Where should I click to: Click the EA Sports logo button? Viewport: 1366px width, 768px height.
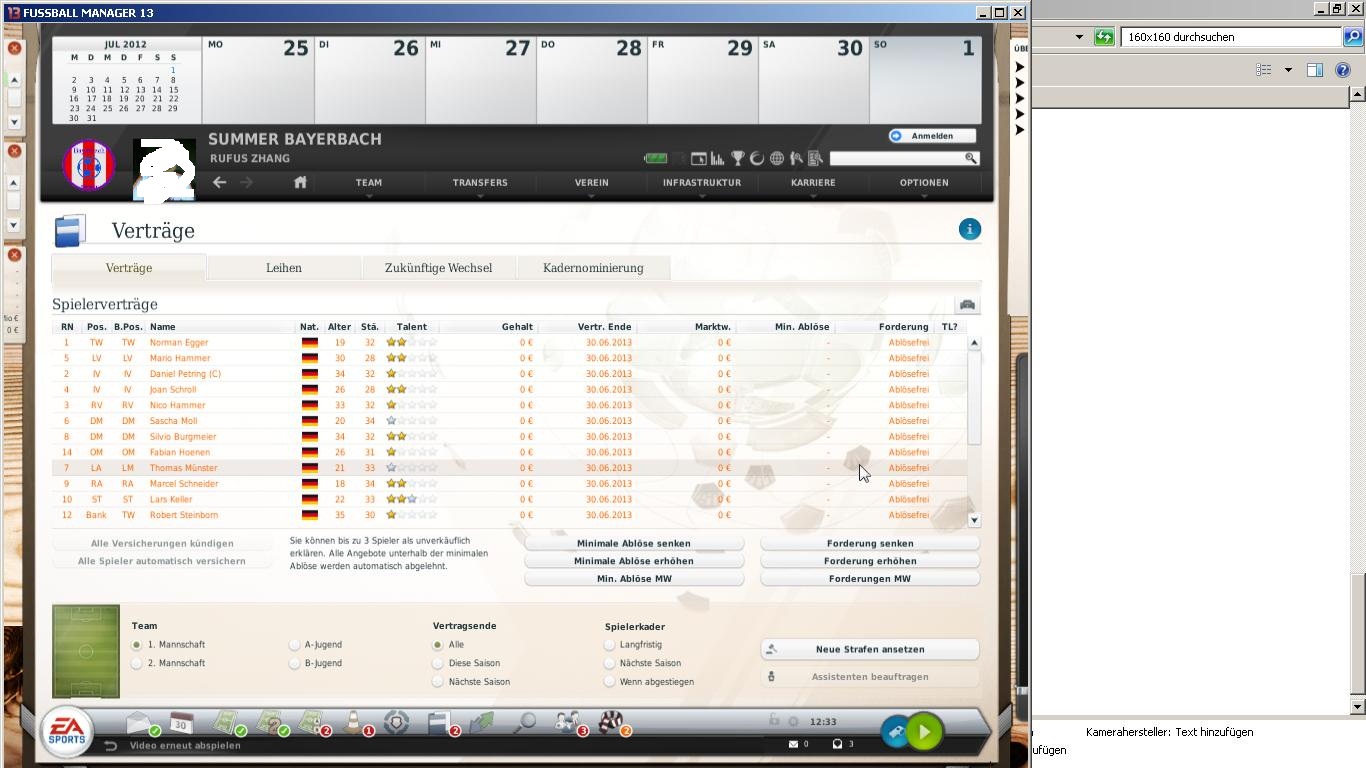tap(68, 732)
